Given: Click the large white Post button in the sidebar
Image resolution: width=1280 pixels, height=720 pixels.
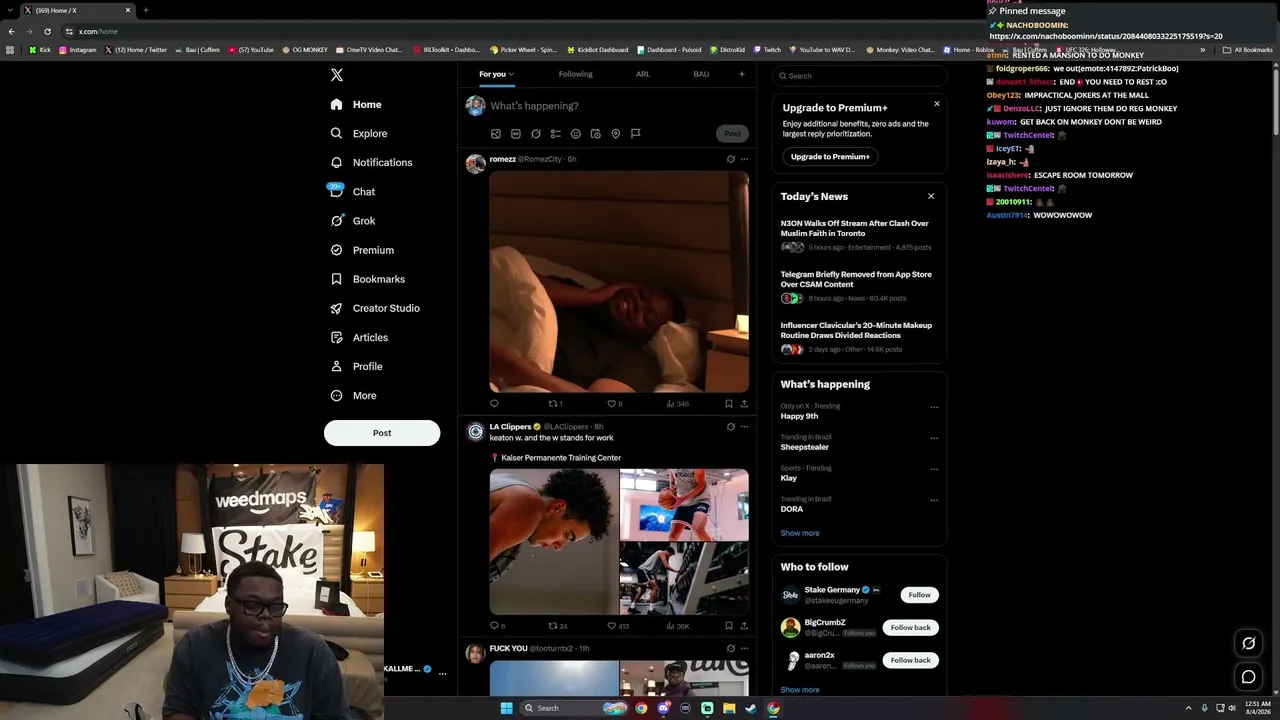Looking at the screenshot, I should click(x=382, y=433).
